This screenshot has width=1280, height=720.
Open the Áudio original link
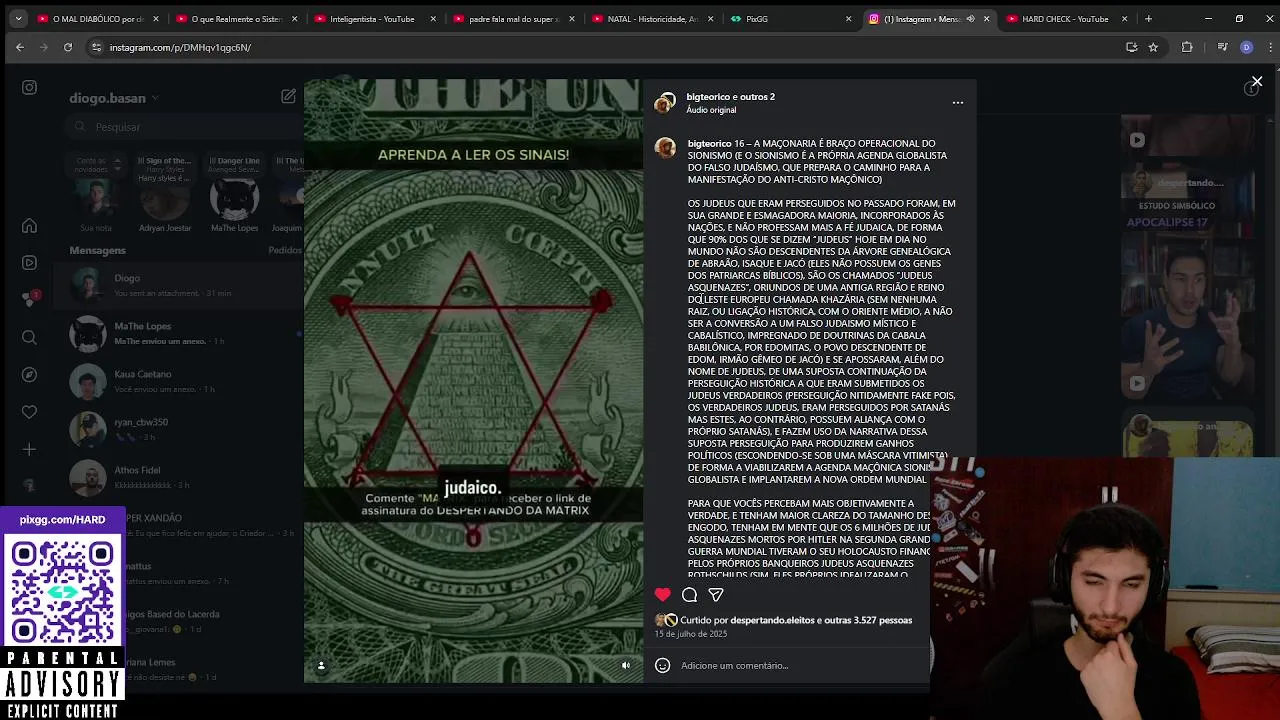[711, 110]
